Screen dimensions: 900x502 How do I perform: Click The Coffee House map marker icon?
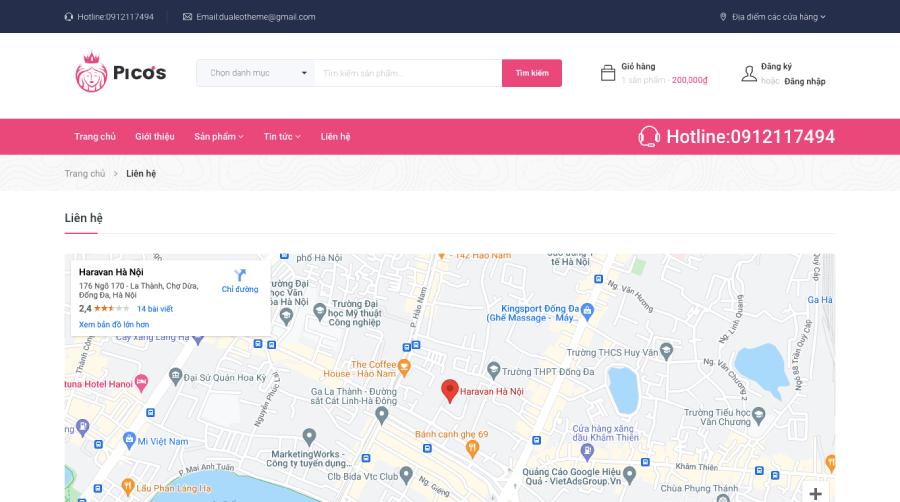point(404,367)
